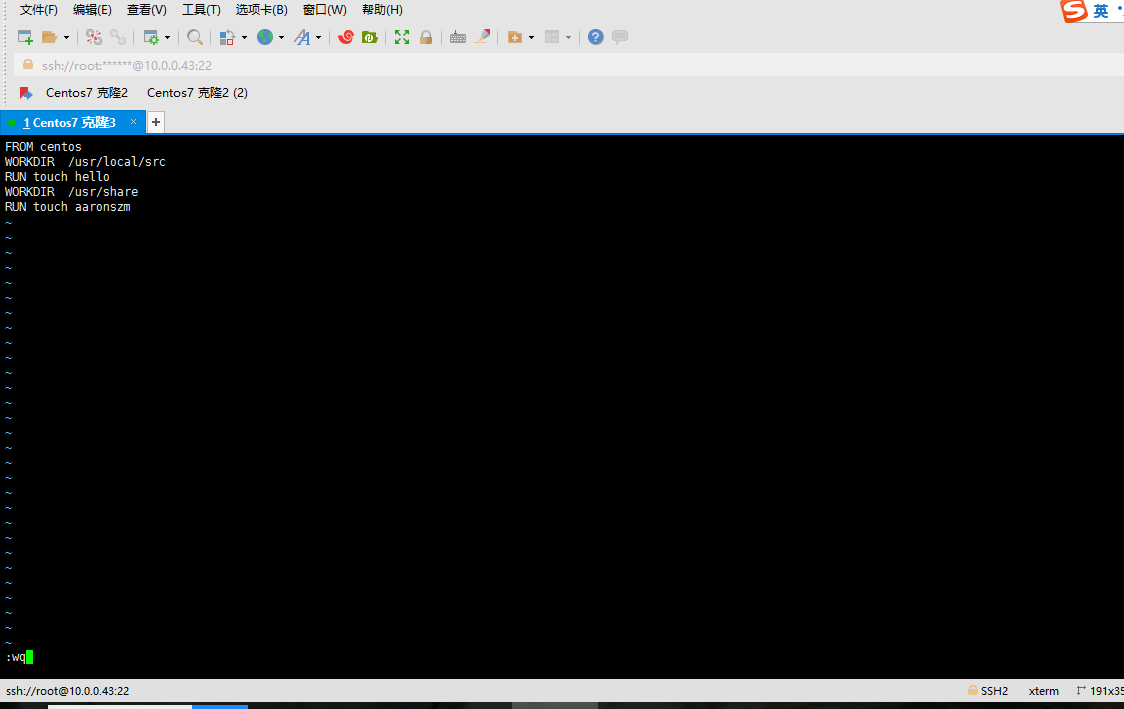The height and width of the screenshot is (709, 1124).
Task: Click the color scheme icon
Action: pyautogui.click(x=227, y=37)
